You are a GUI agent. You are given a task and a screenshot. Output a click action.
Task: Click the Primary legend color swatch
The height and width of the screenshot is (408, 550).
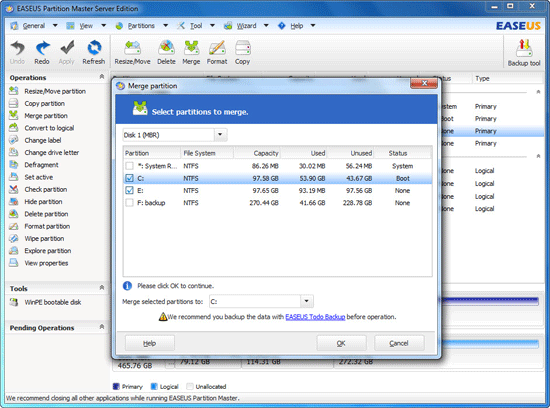click(116, 386)
